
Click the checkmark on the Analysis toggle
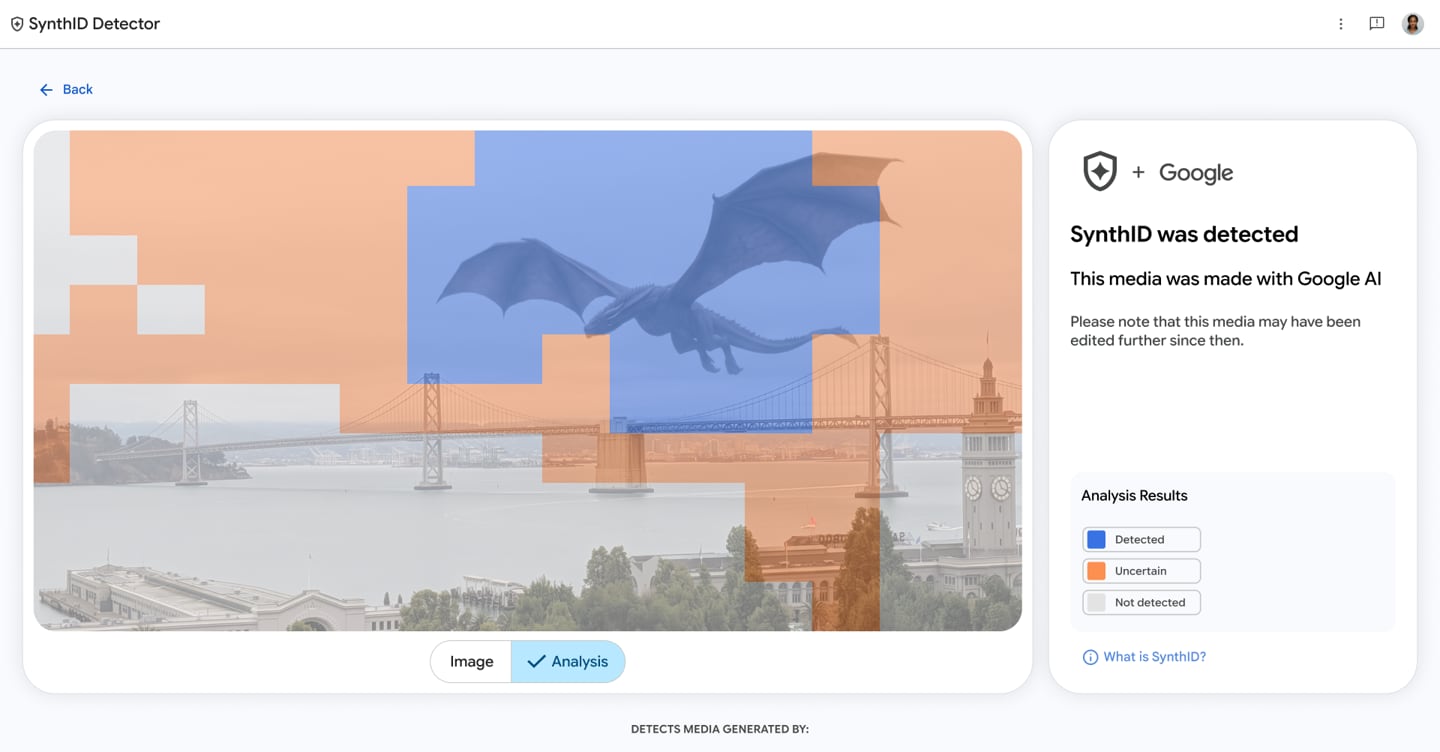536,661
